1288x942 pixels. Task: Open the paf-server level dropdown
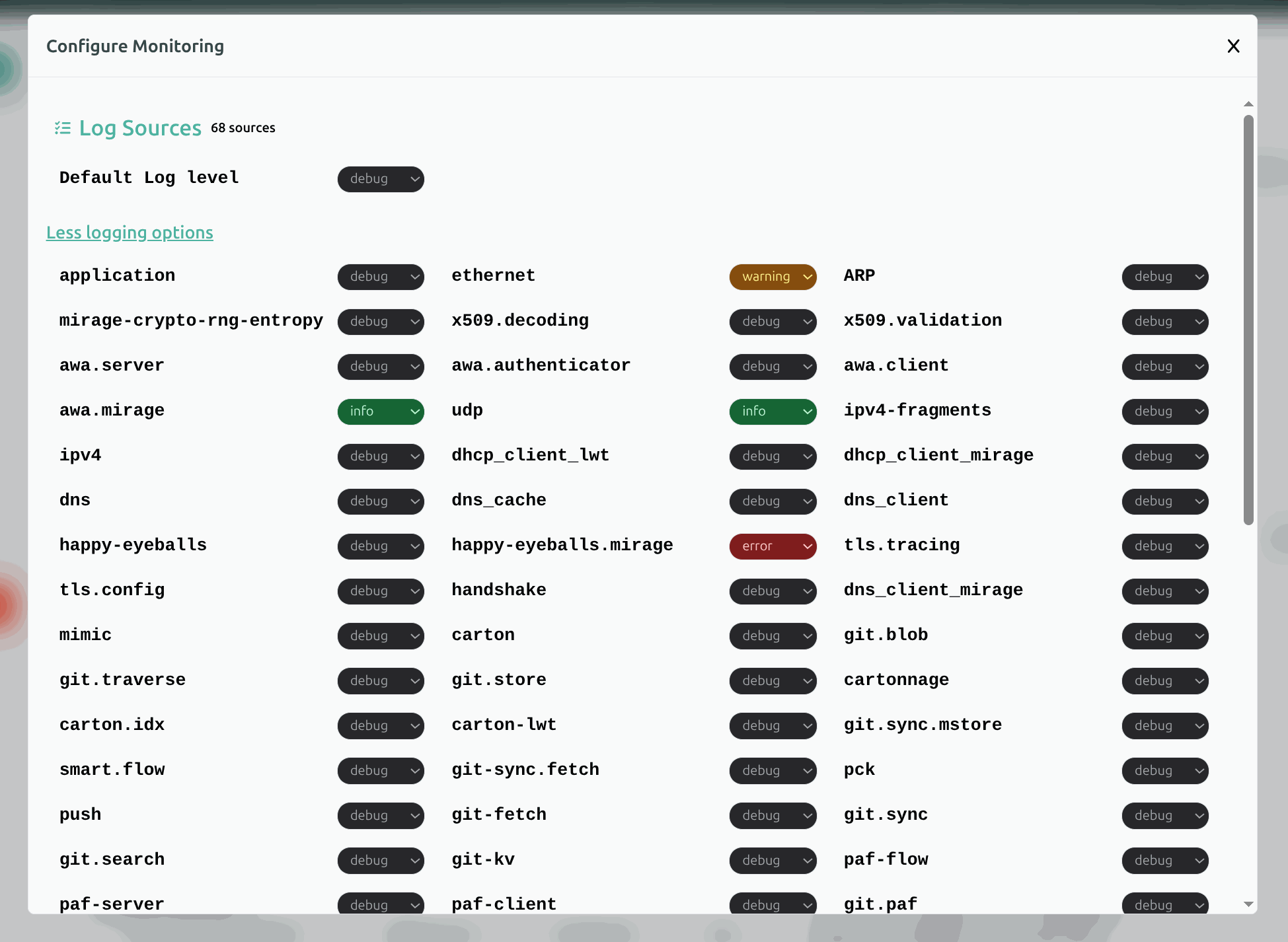pyautogui.click(x=381, y=903)
